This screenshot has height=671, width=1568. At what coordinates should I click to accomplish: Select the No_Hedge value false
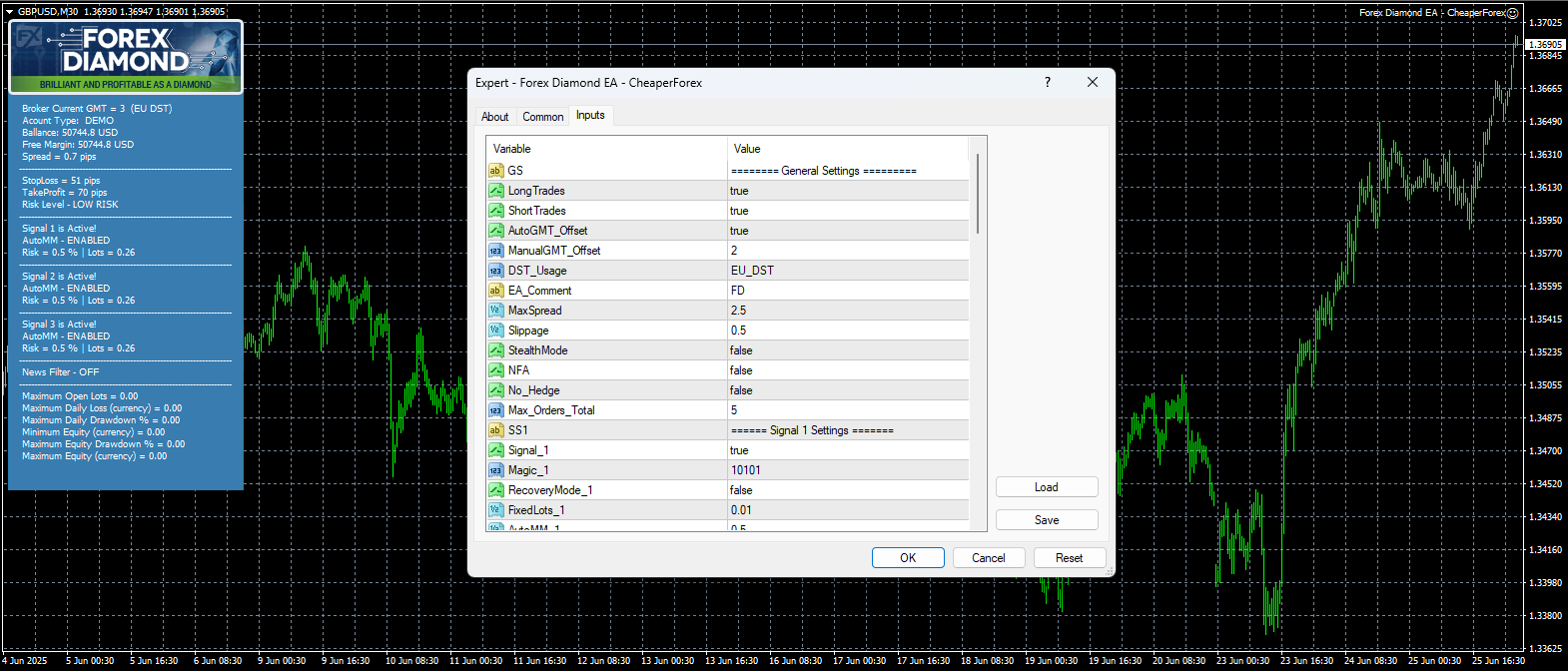(x=741, y=390)
